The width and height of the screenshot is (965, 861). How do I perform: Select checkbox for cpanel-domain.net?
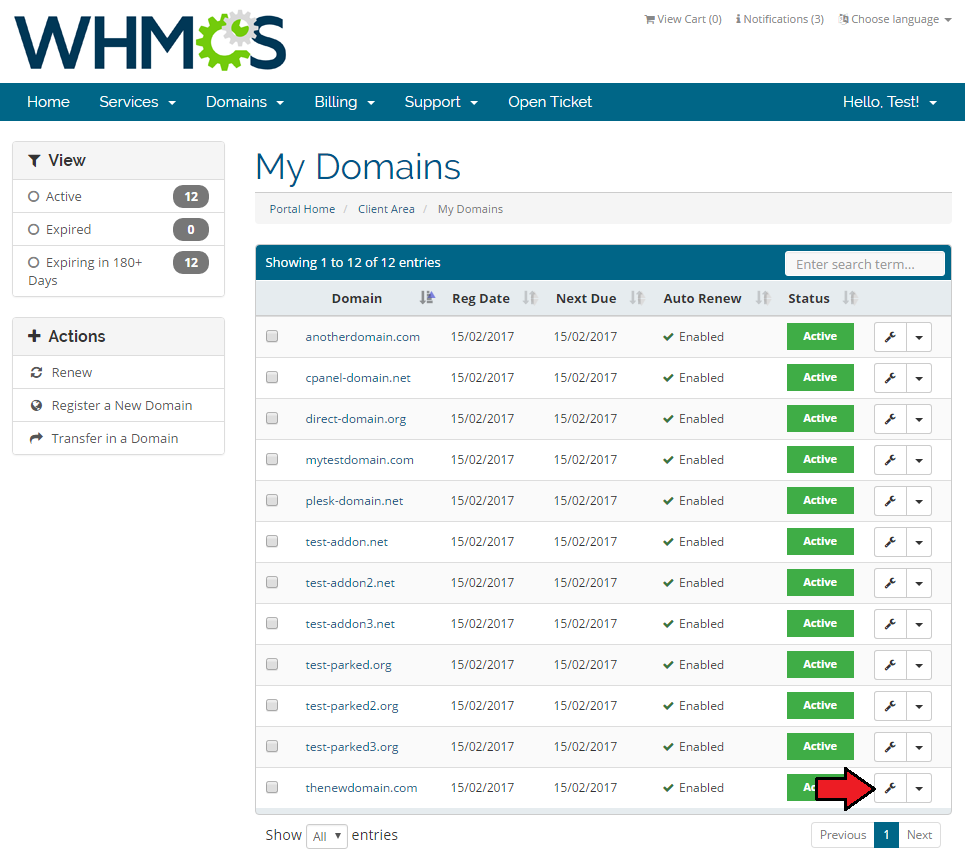click(272, 377)
